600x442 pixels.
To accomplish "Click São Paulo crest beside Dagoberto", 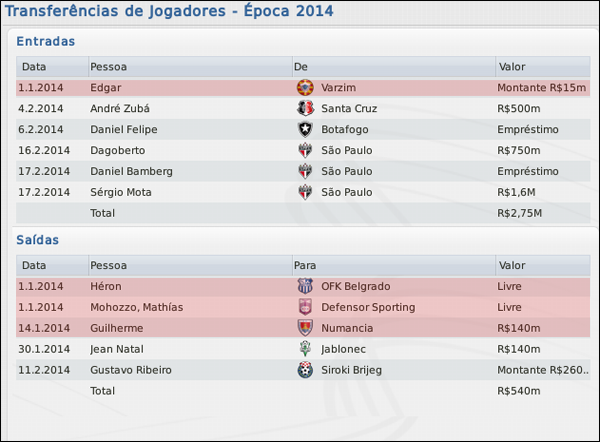I will [305, 150].
